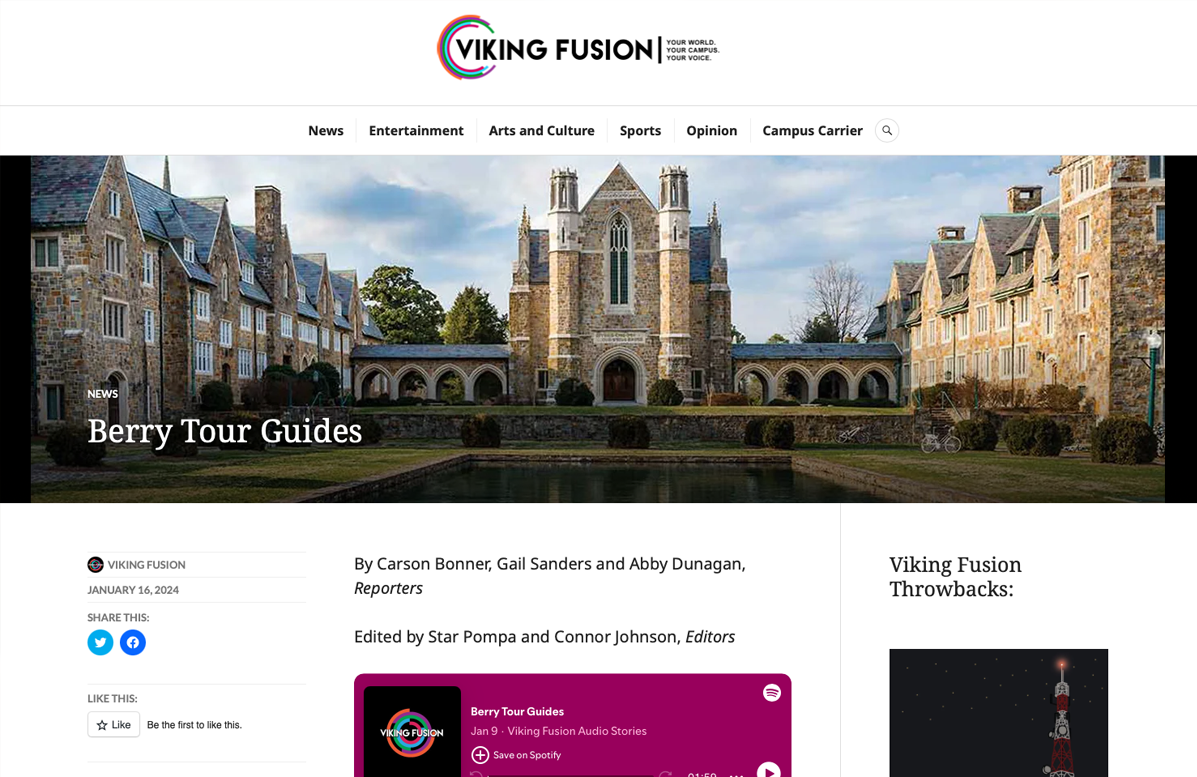
Task: Navigate to the Sports section
Action: pos(640,131)
